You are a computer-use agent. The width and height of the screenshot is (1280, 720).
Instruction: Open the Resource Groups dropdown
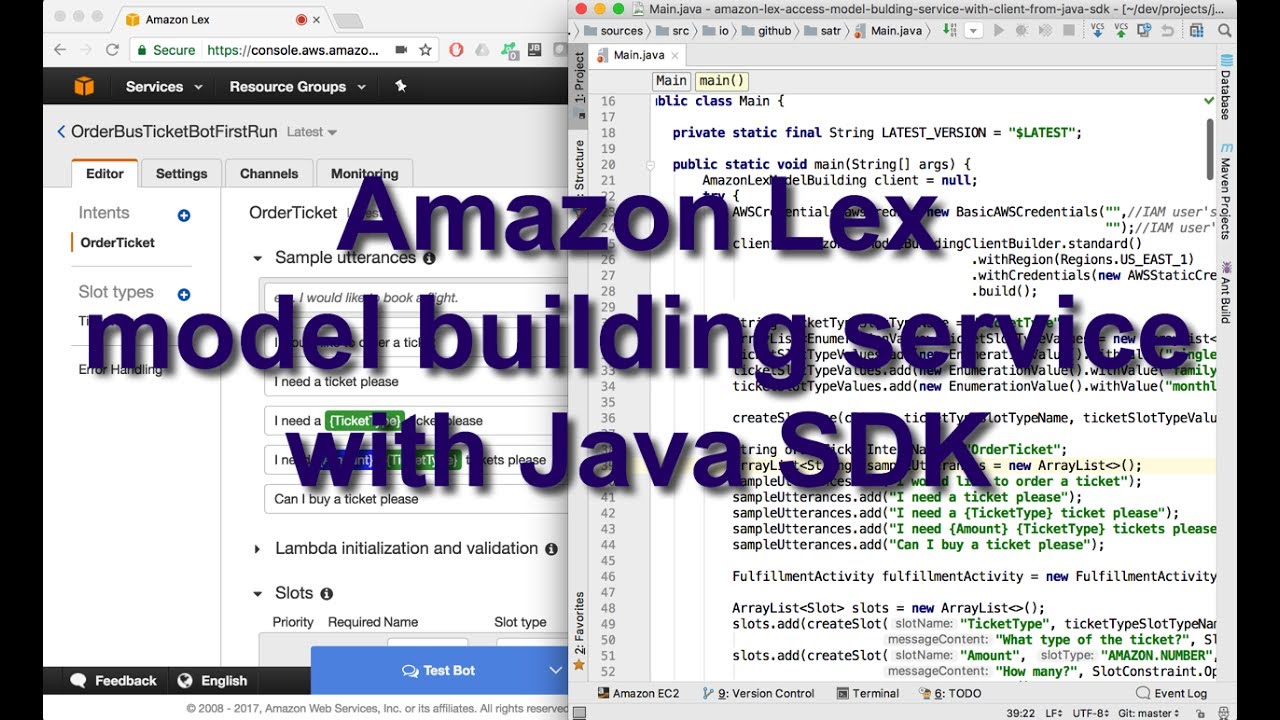point(296,86)
